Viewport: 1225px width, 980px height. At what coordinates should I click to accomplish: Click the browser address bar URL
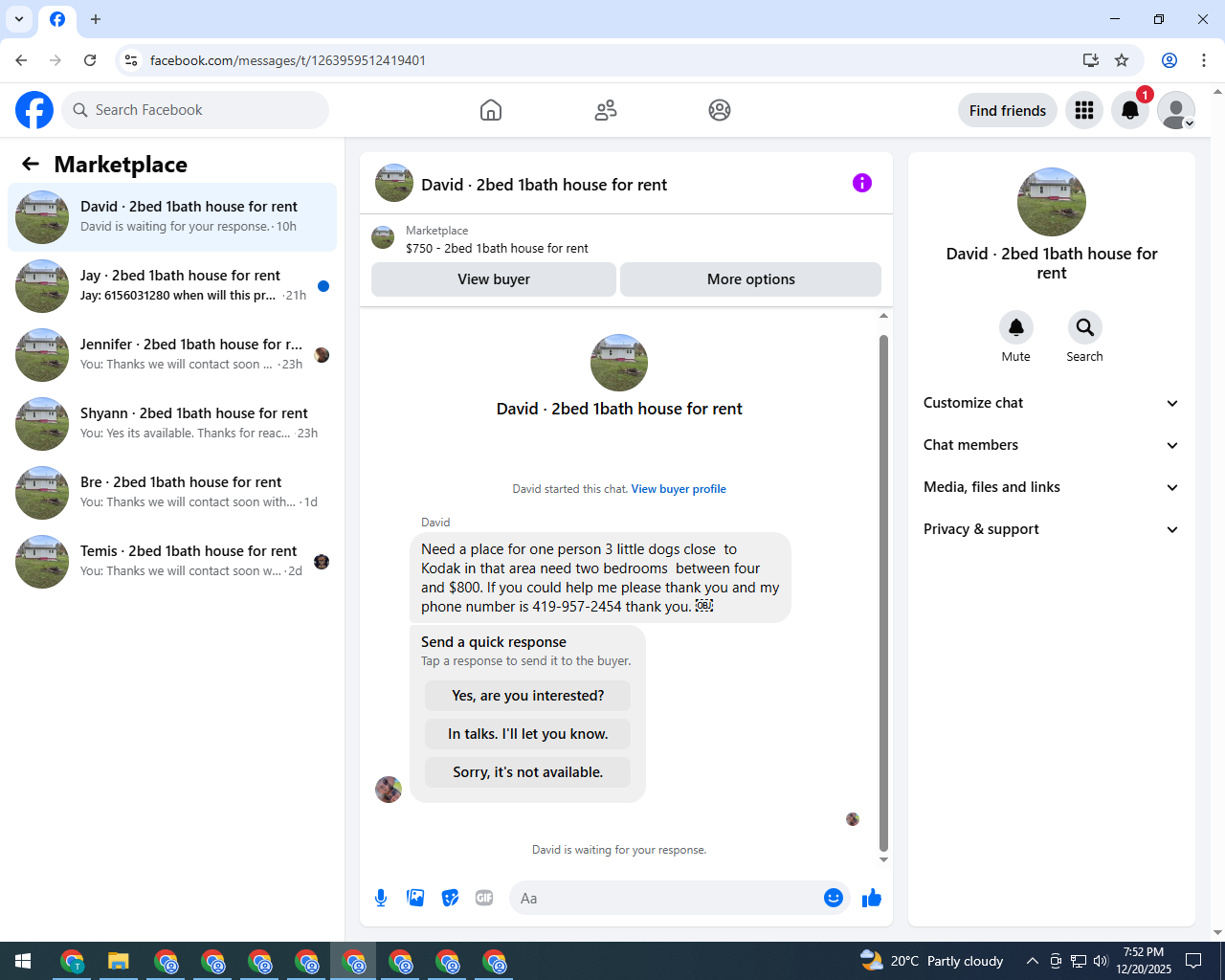[x=288, y=60]
